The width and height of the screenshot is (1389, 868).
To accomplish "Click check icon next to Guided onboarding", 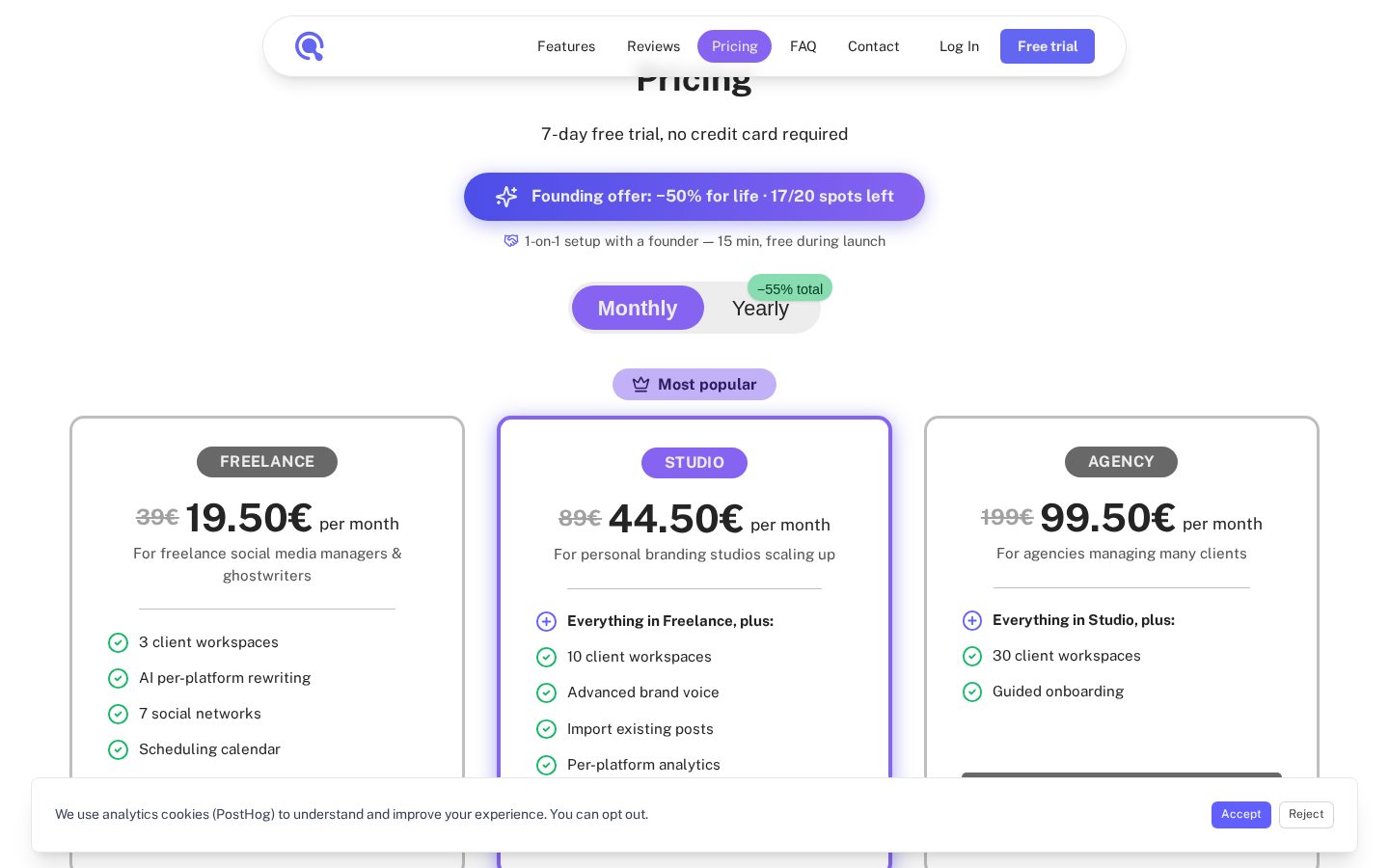I will (x=972, y=692).
